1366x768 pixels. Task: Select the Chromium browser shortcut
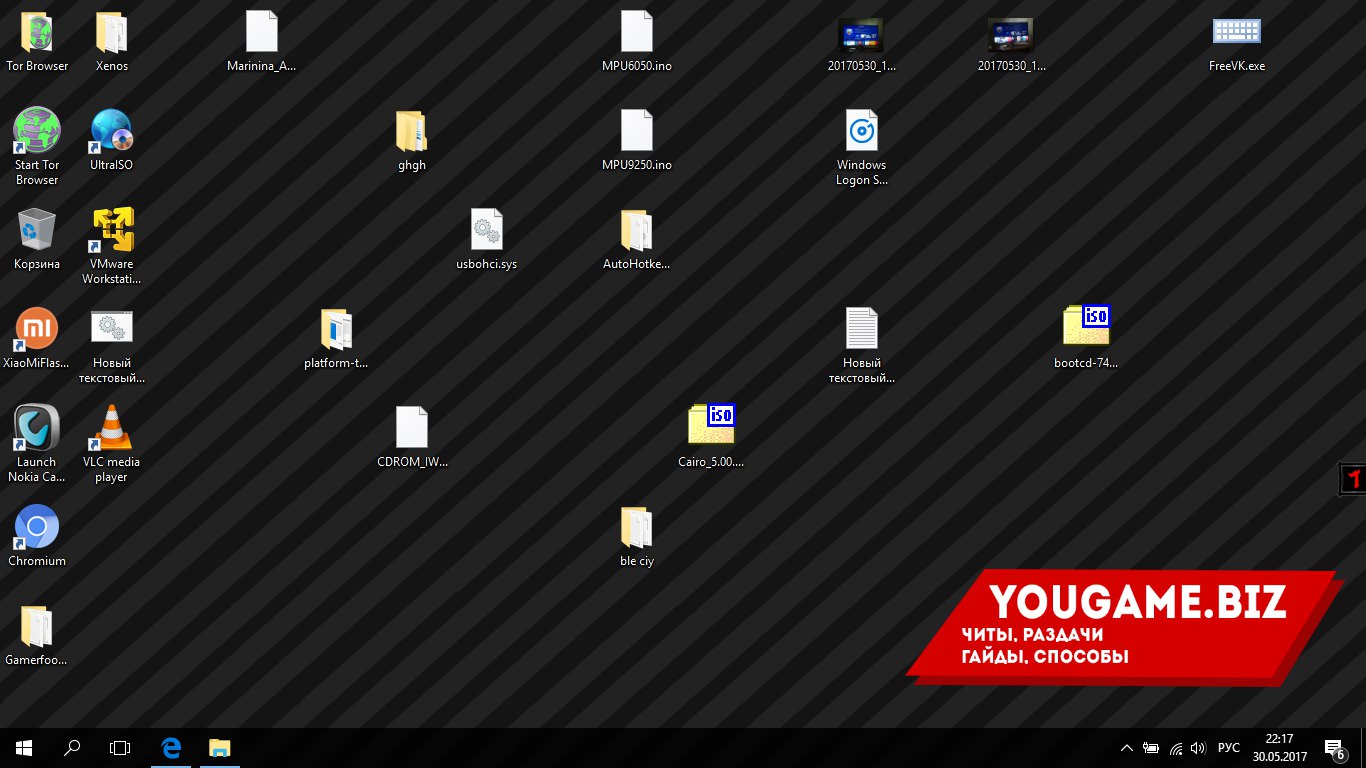click(x=37, y=529)
